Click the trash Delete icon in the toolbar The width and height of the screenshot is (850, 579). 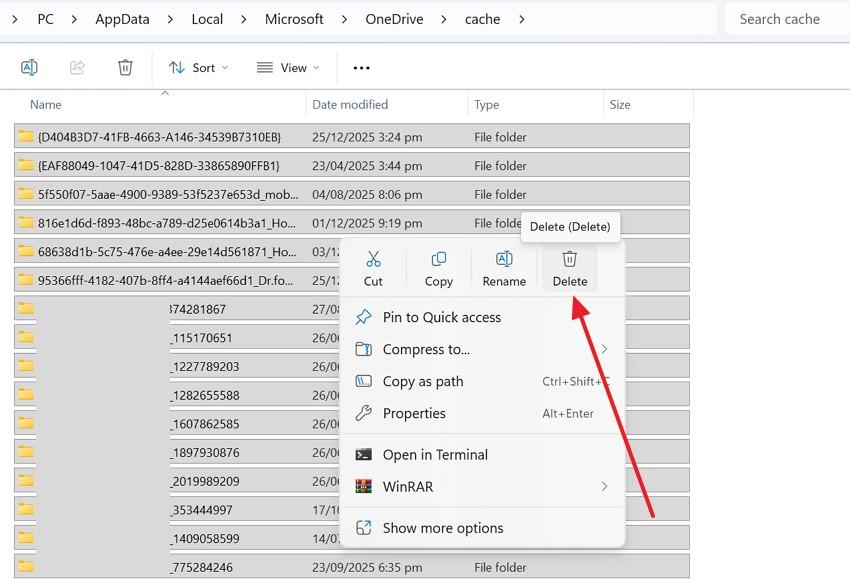[x=124, y=67]
